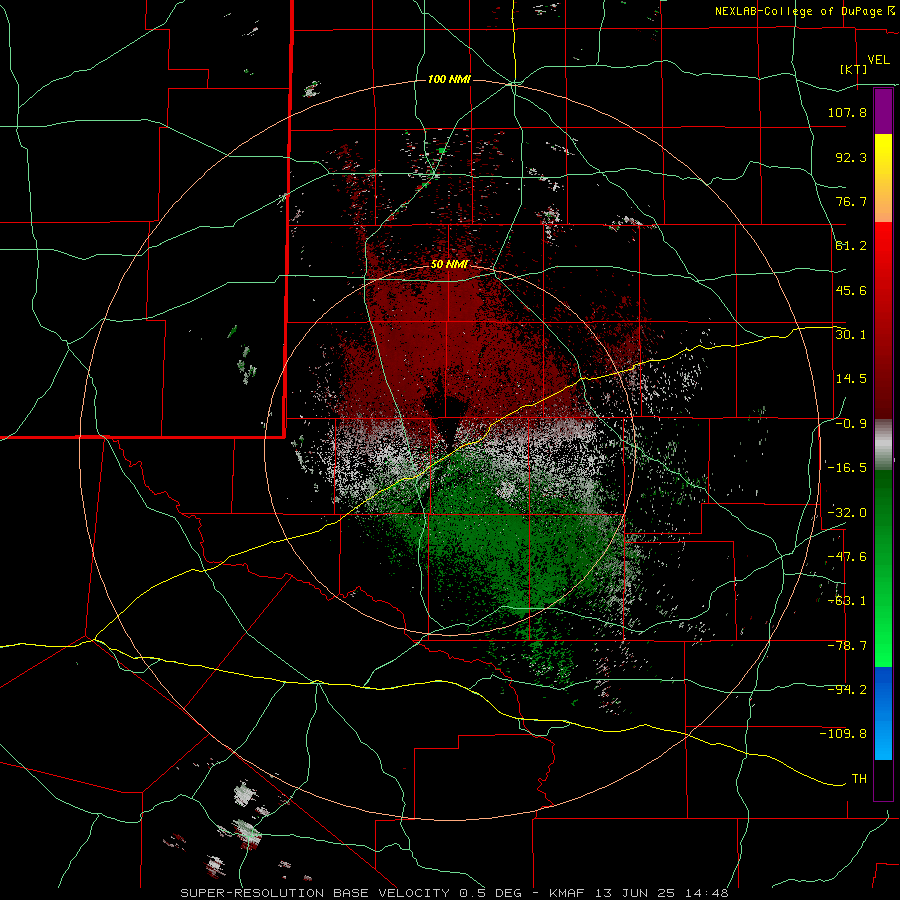The height and width of the screenshot is (900, 900).
Task: Click the 50 NMI range ring label
Action: [x=449, y=265]
